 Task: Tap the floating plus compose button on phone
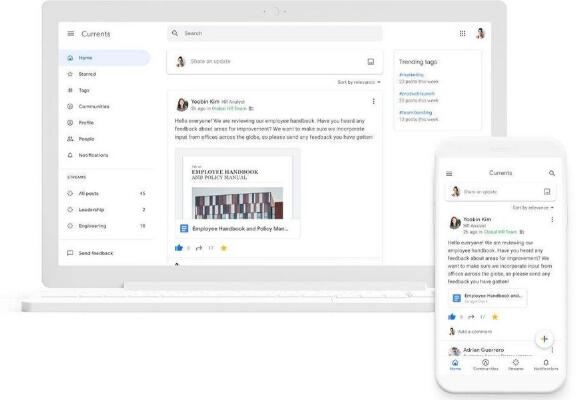click(x=544, y=339)
